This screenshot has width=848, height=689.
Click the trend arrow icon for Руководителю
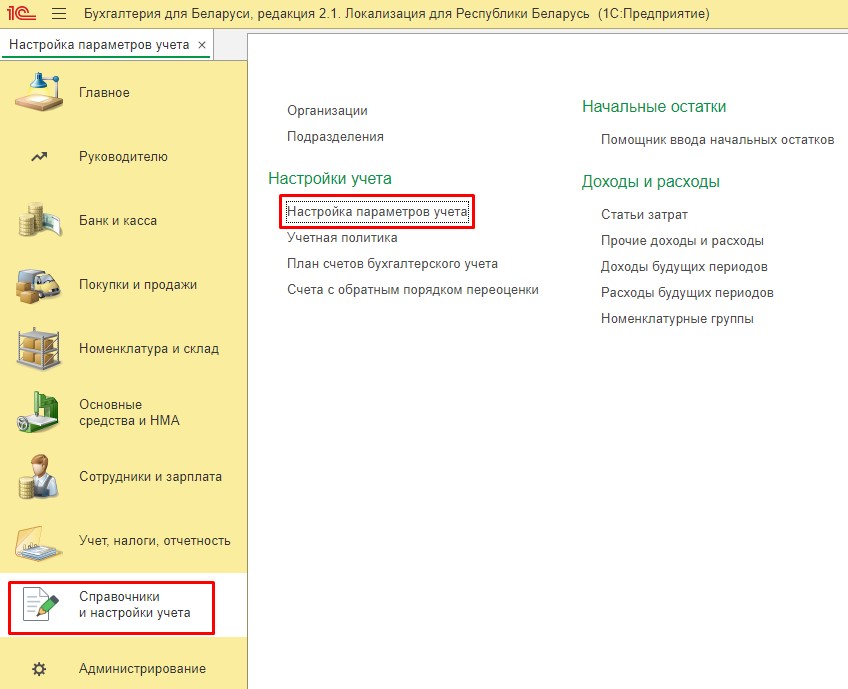[x=39, y=157]
